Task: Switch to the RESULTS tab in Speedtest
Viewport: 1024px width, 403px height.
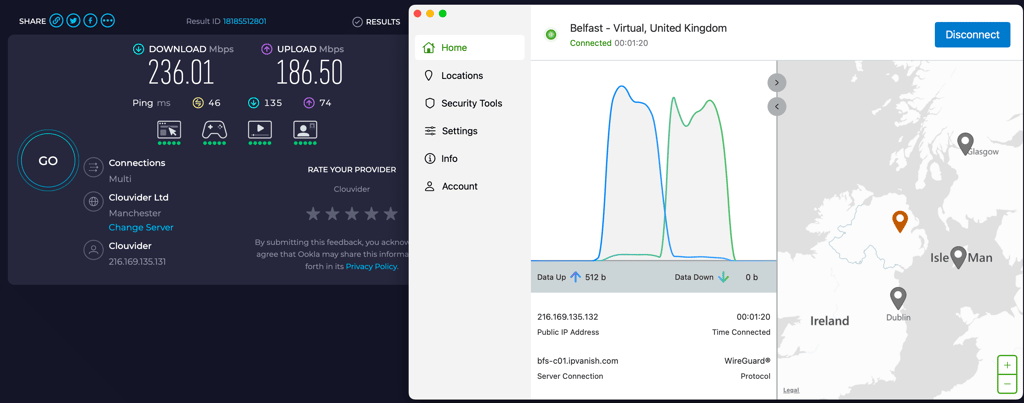Action: coord(376,22)
